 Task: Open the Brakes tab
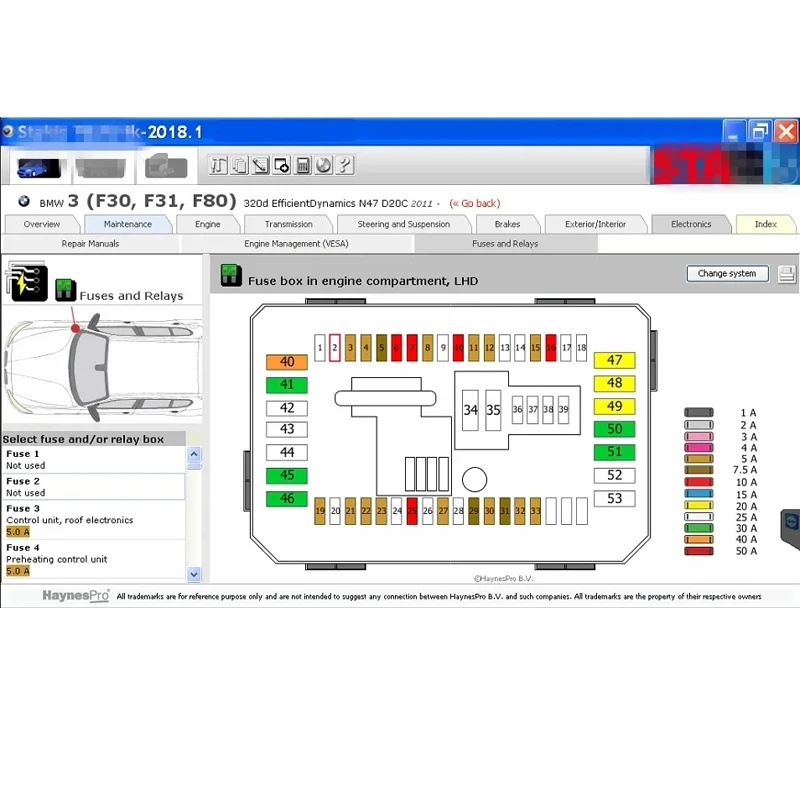click(507, 224)
